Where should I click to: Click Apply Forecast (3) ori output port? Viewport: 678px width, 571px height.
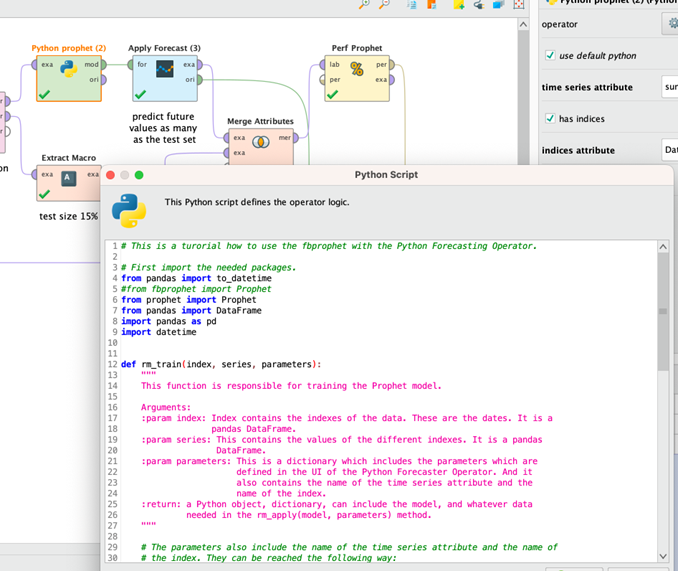tap(200, 80)
